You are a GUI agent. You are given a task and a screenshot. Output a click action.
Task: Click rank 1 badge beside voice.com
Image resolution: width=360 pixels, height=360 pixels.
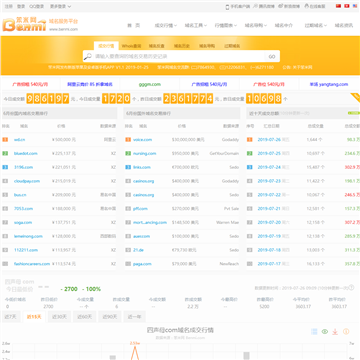[x=128, y=140]
